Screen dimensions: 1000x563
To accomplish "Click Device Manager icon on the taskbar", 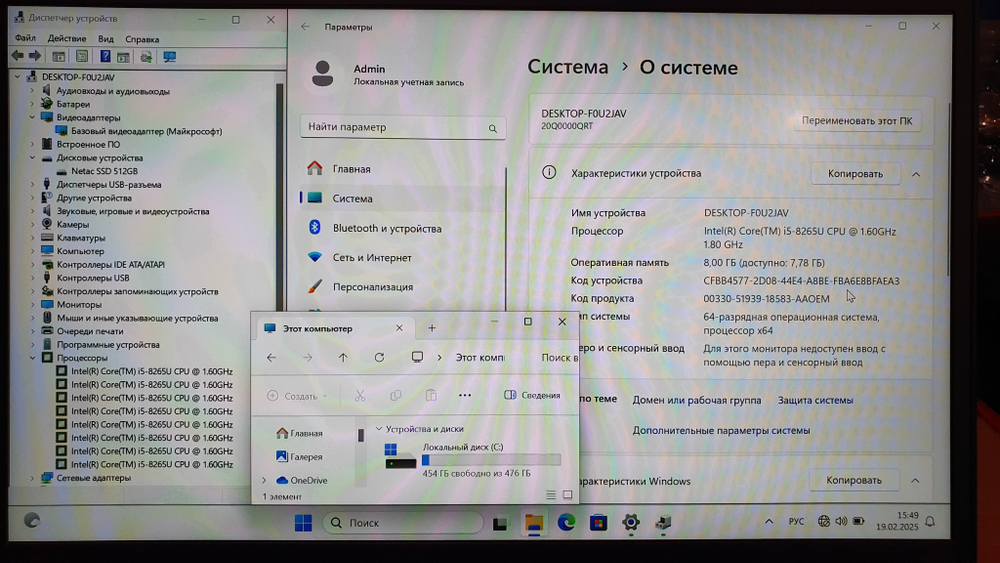I will click(x=663, y=523).
